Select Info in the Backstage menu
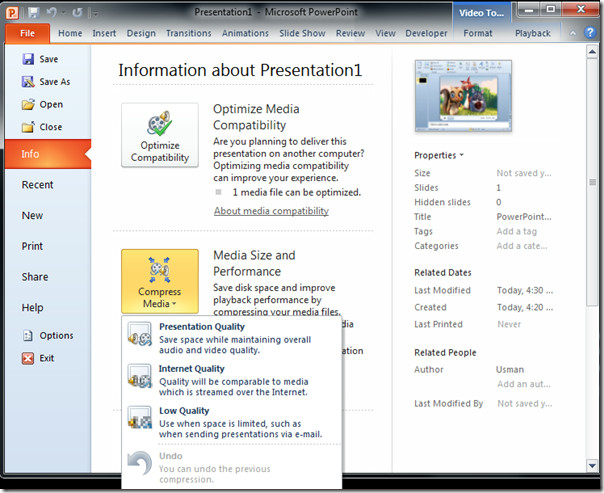Screen dimensions: 604x493 [x=48, y=154]
